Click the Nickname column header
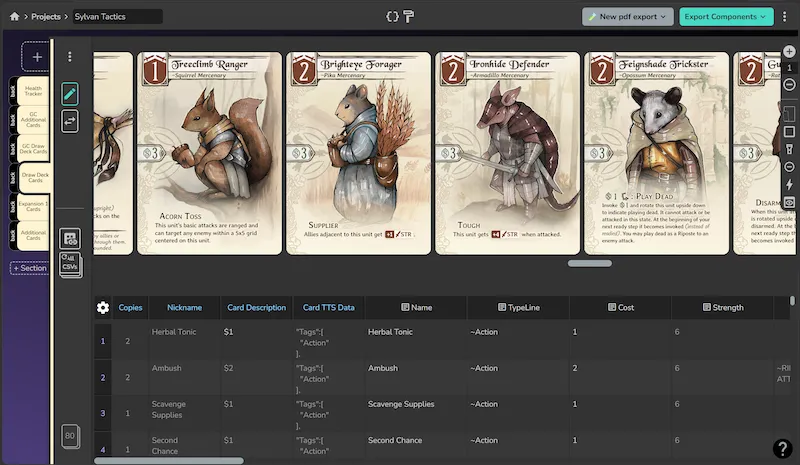 click(x=184, y=307)
